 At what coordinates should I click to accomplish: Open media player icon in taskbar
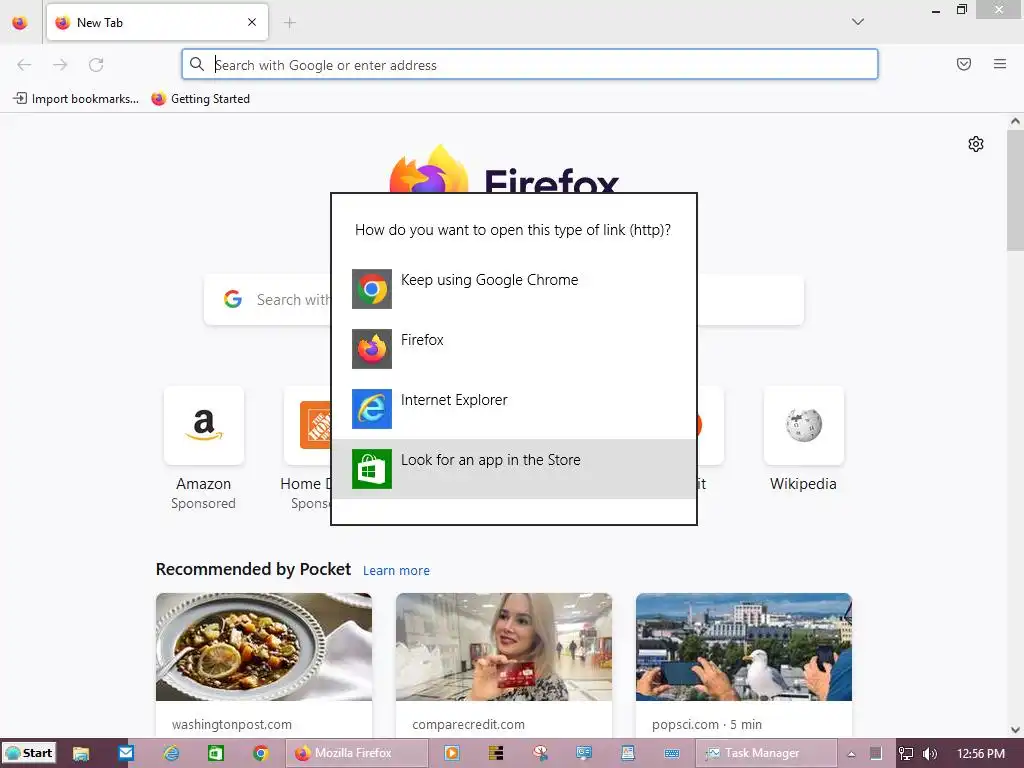click(x=451, y=753)
